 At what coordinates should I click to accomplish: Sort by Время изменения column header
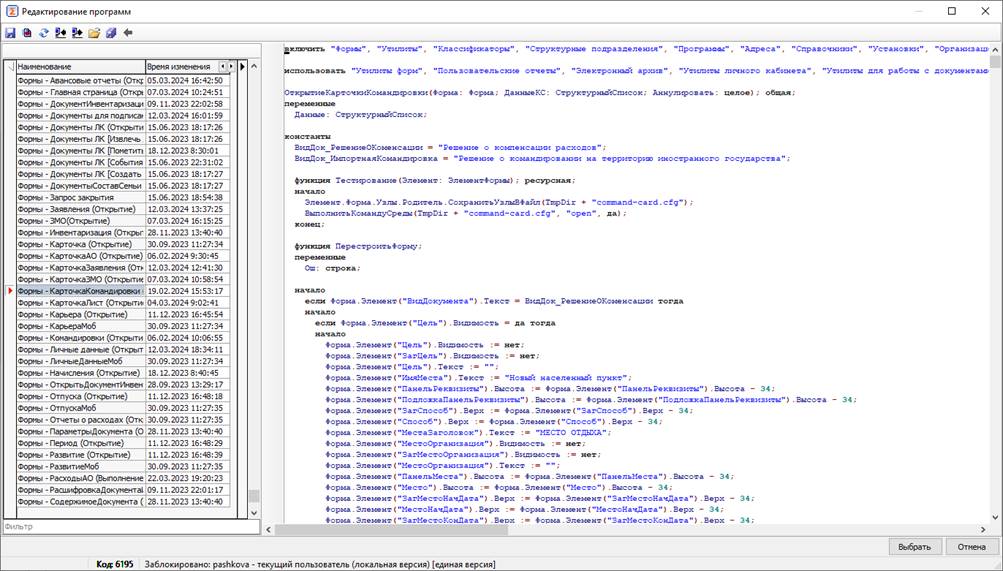coord(182,66)
